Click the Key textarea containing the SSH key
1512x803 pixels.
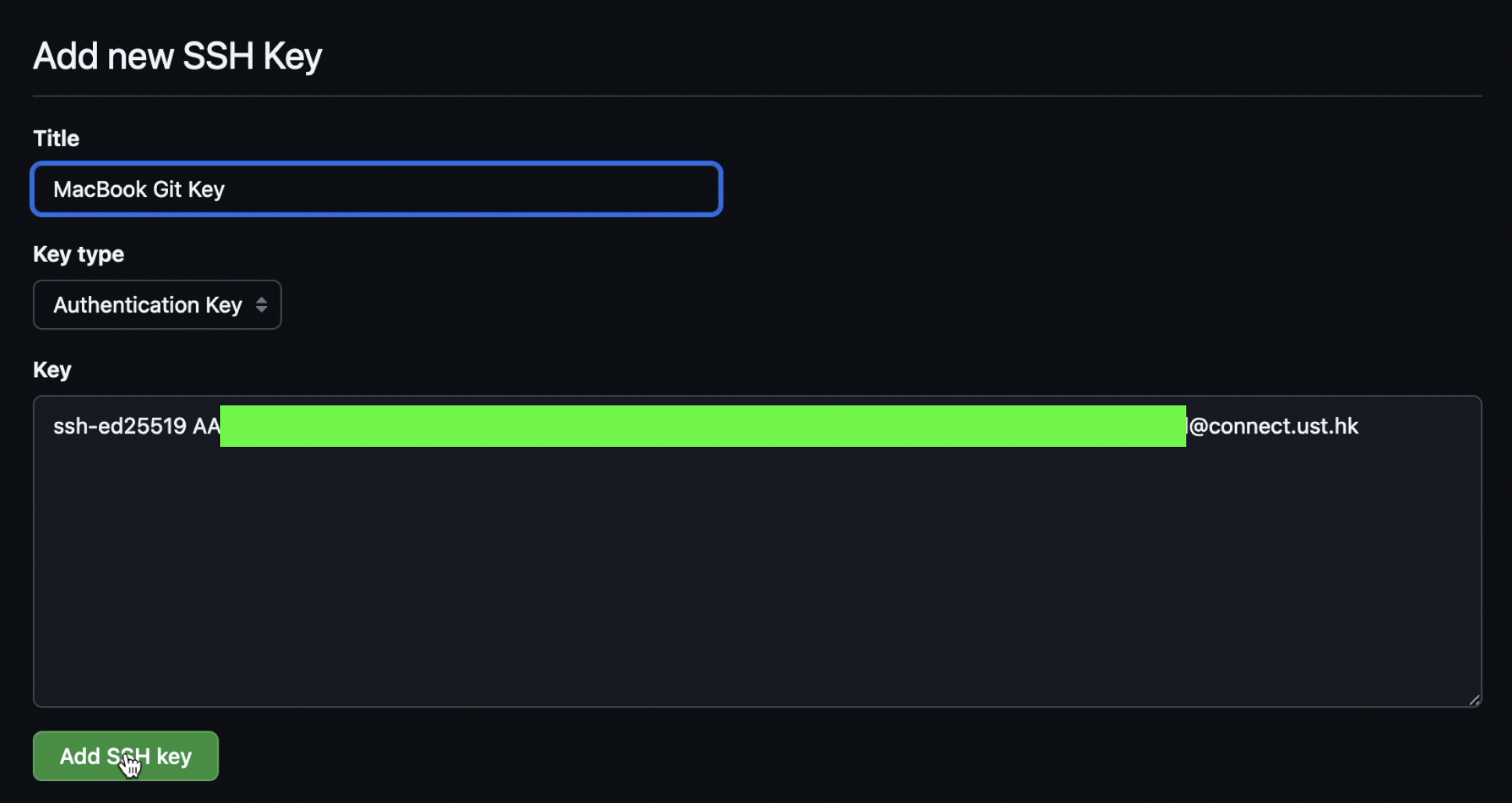pos(703,547)
